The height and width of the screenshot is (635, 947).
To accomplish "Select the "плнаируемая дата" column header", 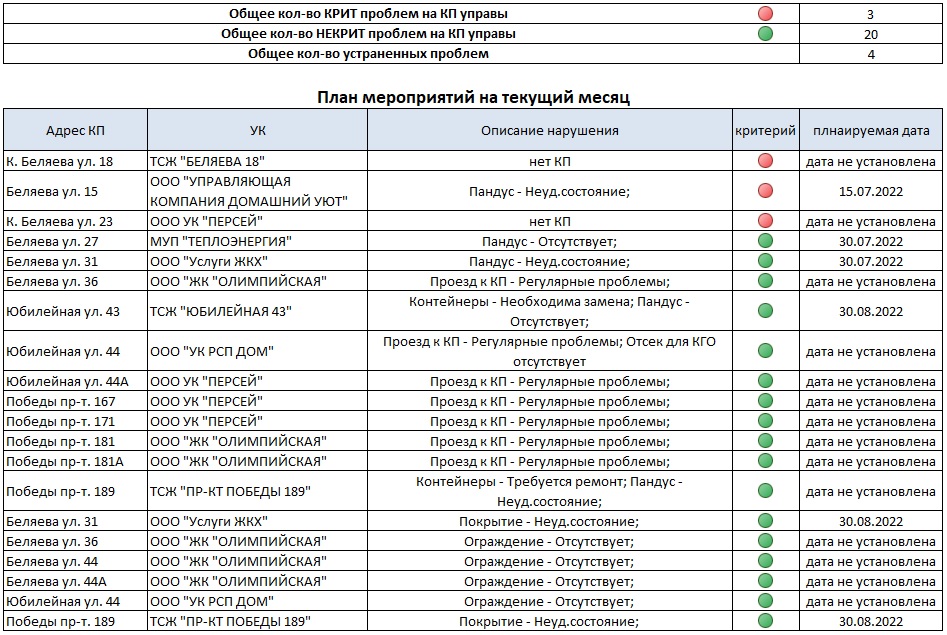I will (871, 131).
